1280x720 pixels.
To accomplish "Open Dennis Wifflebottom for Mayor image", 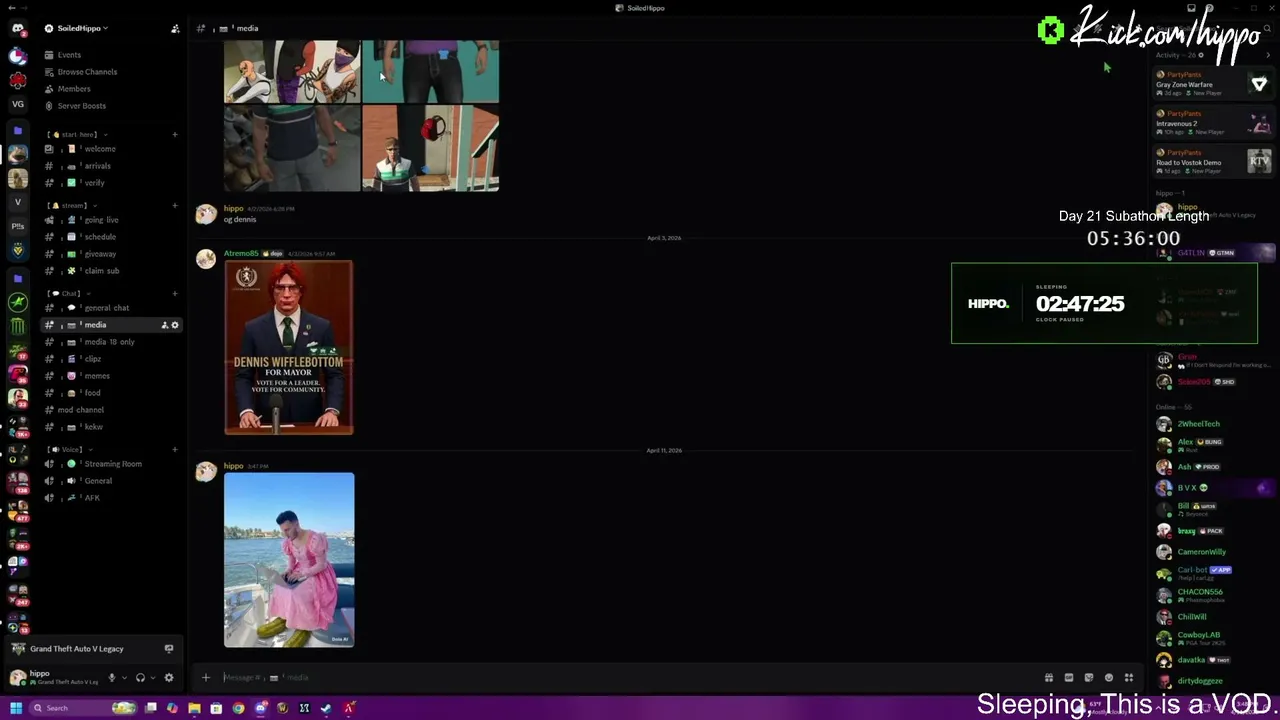I will pyautogui.click(x=289, y=348).
